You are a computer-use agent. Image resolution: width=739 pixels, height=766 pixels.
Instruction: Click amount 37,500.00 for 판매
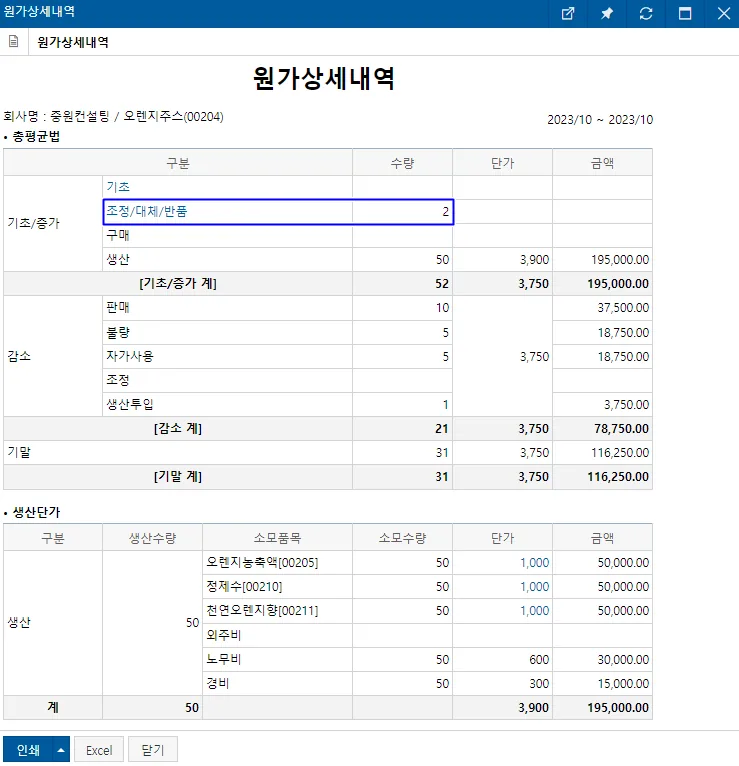(623, 308)
